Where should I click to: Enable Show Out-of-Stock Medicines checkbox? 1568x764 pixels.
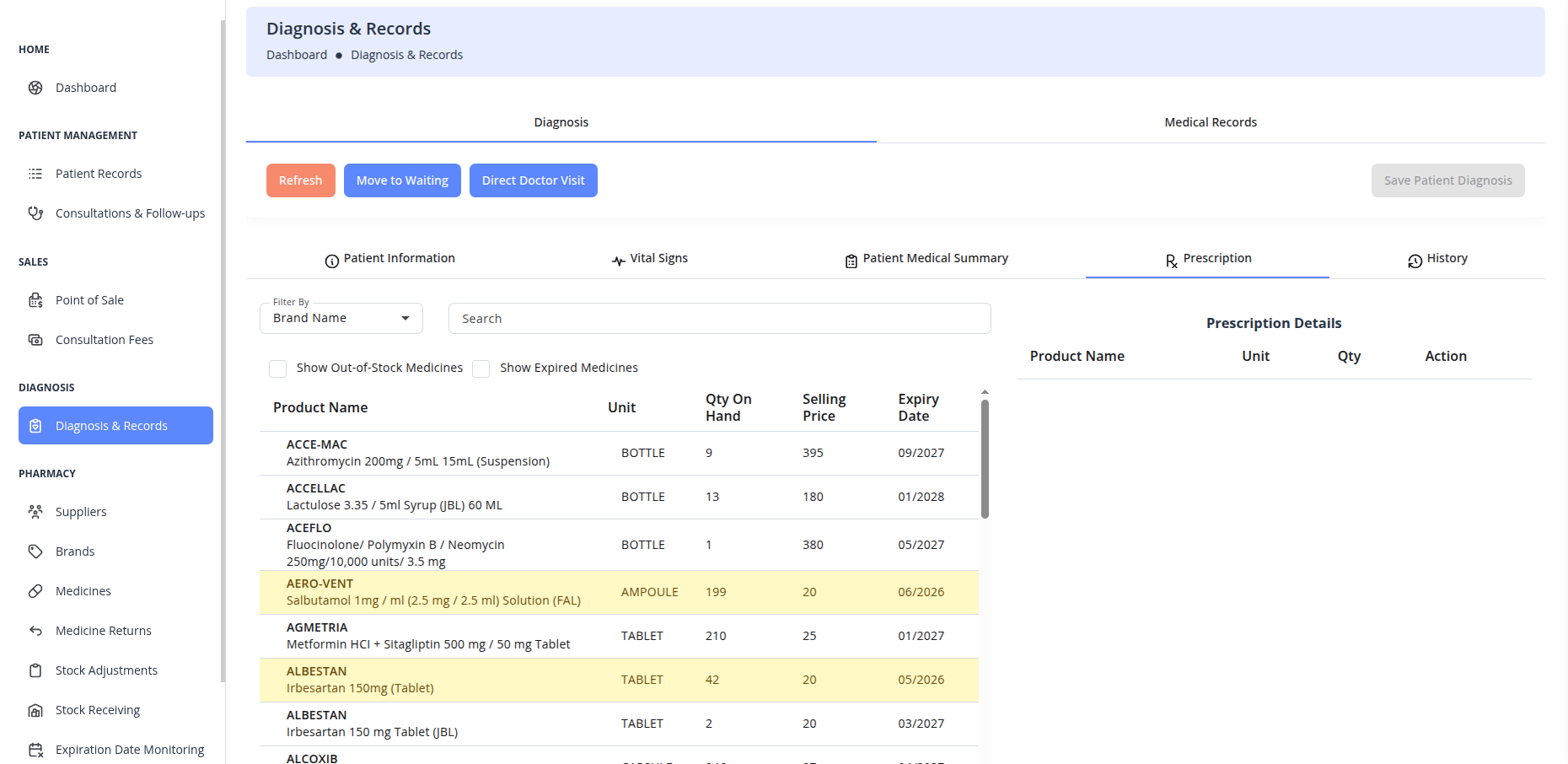(277, 369)
